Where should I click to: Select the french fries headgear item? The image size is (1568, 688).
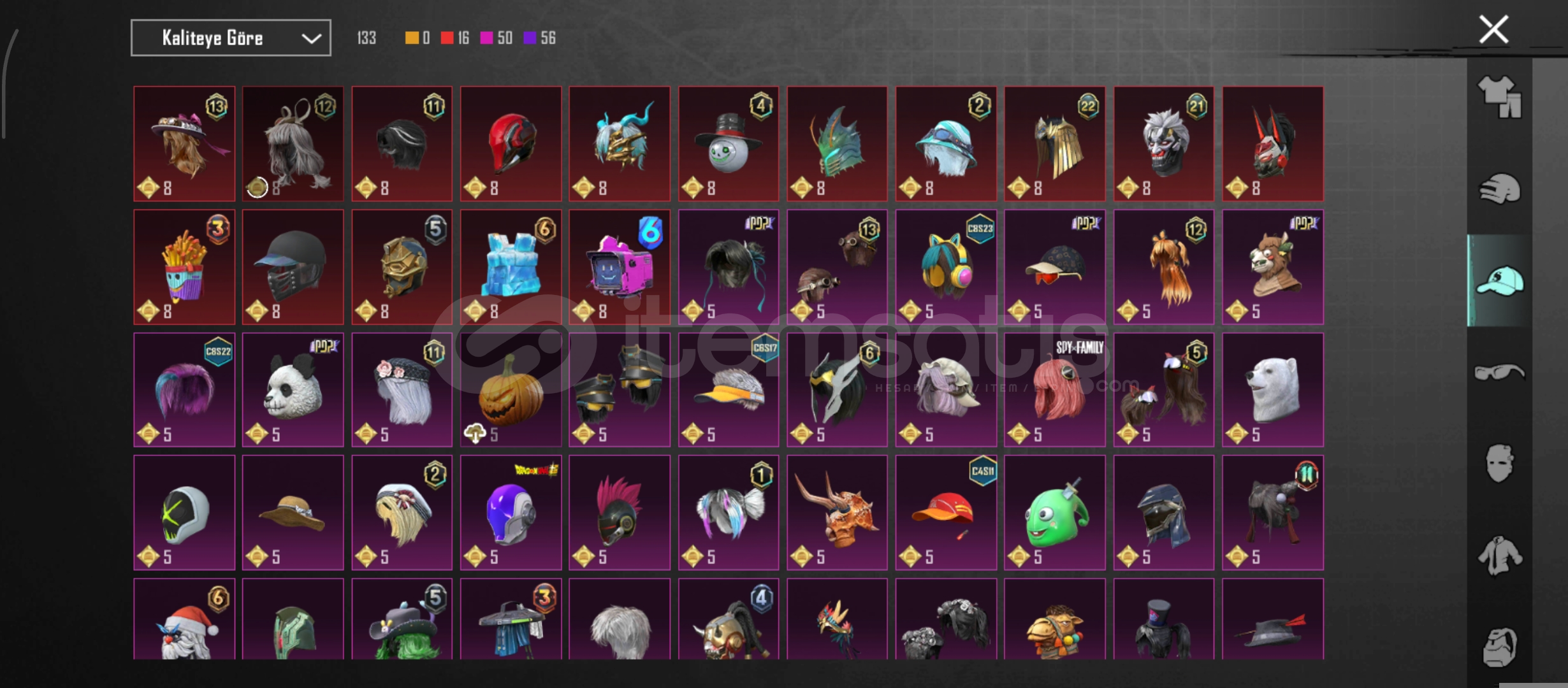(184, 267)
